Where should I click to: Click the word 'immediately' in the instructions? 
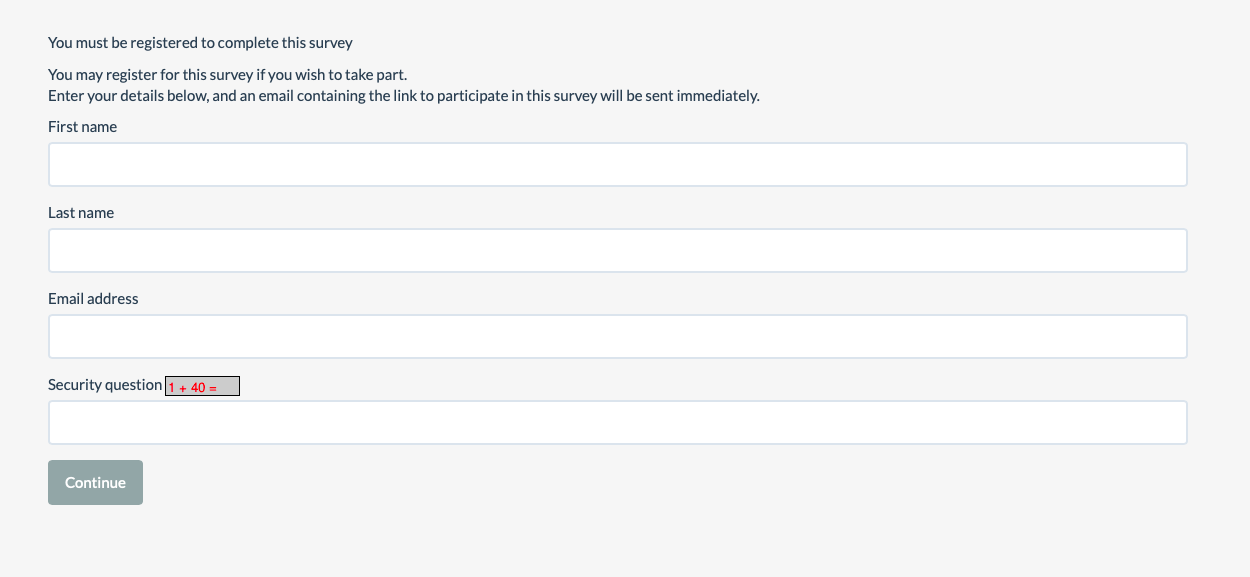(x=718, y=96)
